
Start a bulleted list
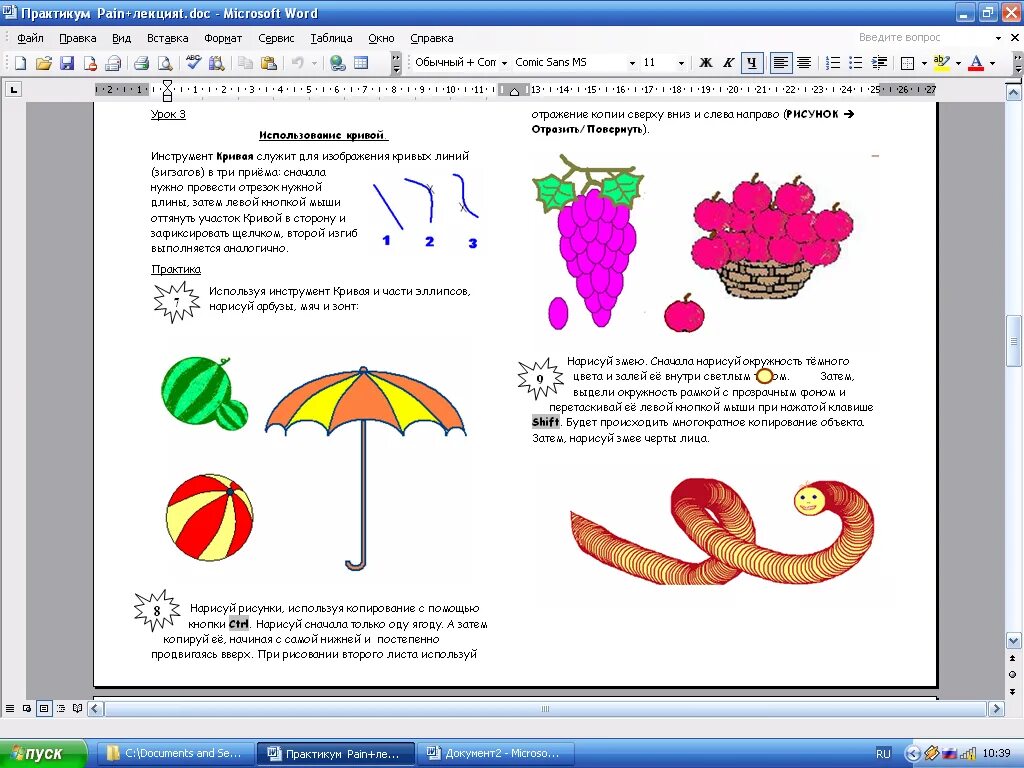pos(856,63)
